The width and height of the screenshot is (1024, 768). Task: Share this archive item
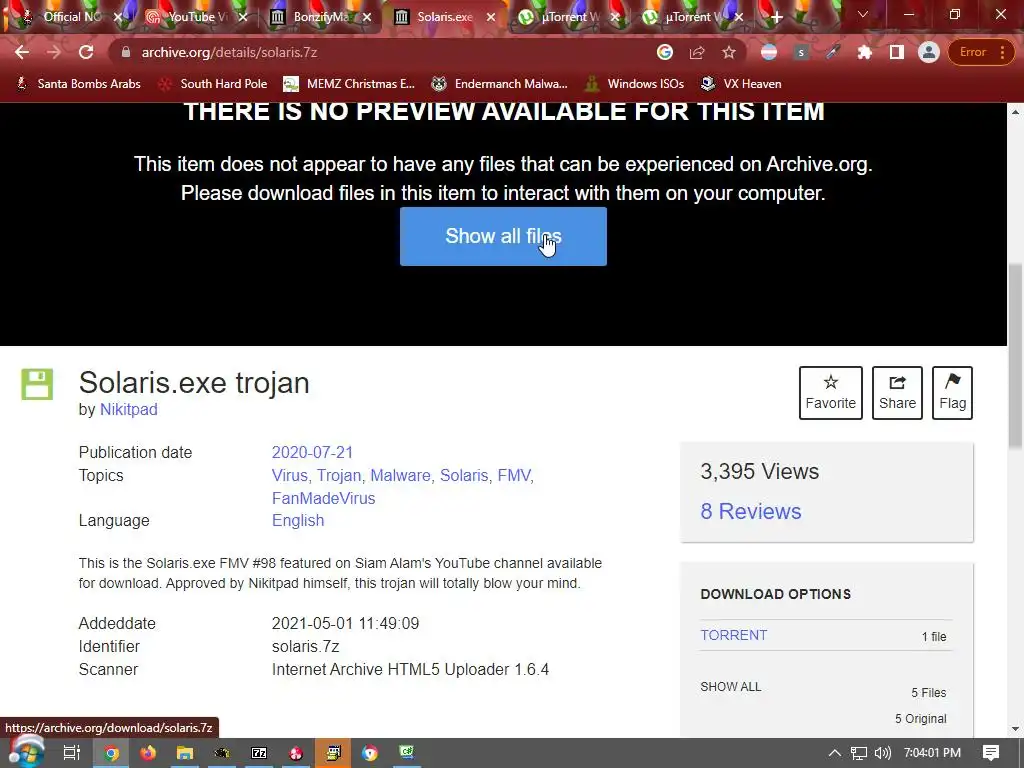click(897, 392)
